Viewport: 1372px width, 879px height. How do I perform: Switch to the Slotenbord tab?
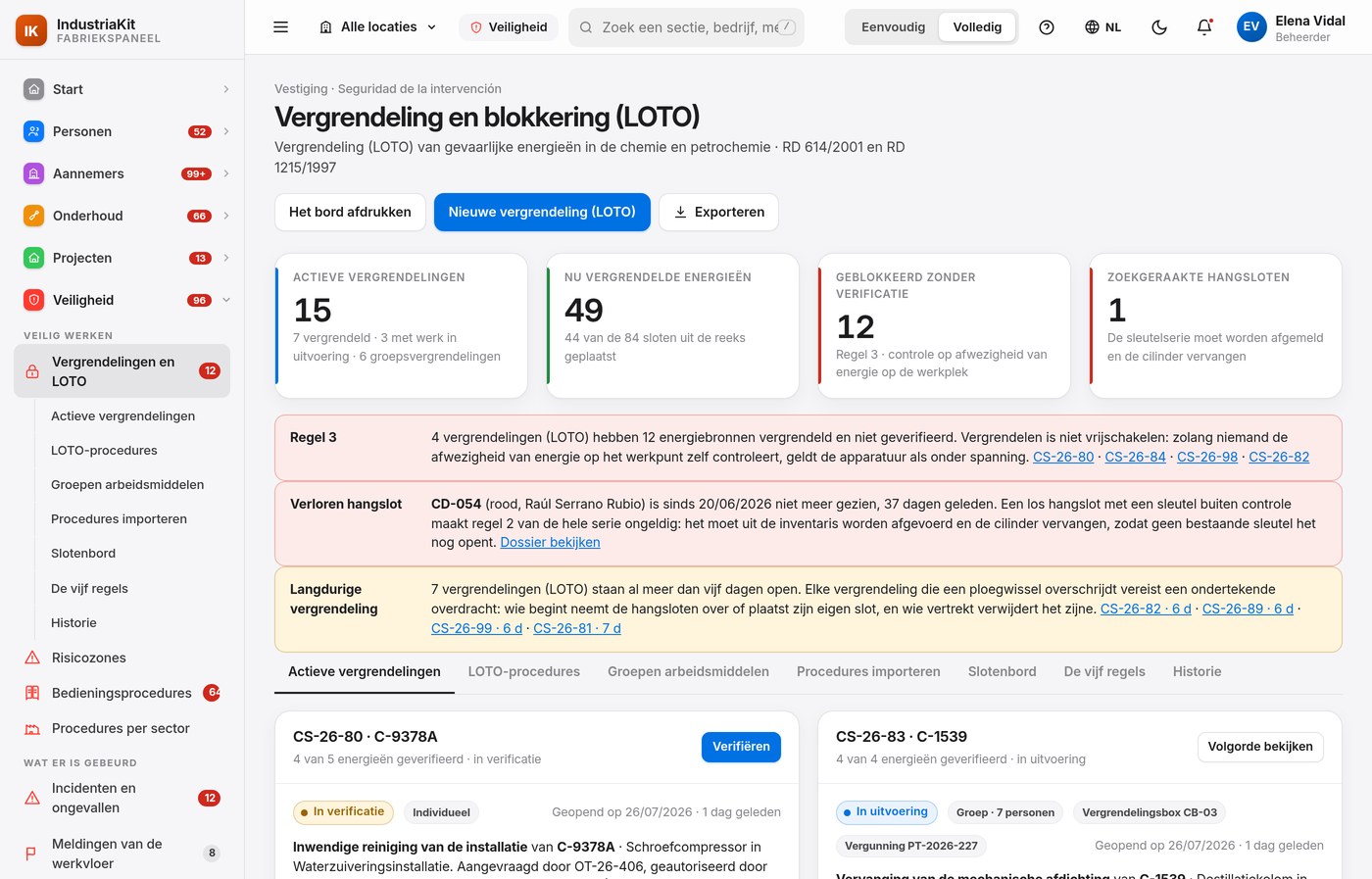click(x=1002, y=672)
